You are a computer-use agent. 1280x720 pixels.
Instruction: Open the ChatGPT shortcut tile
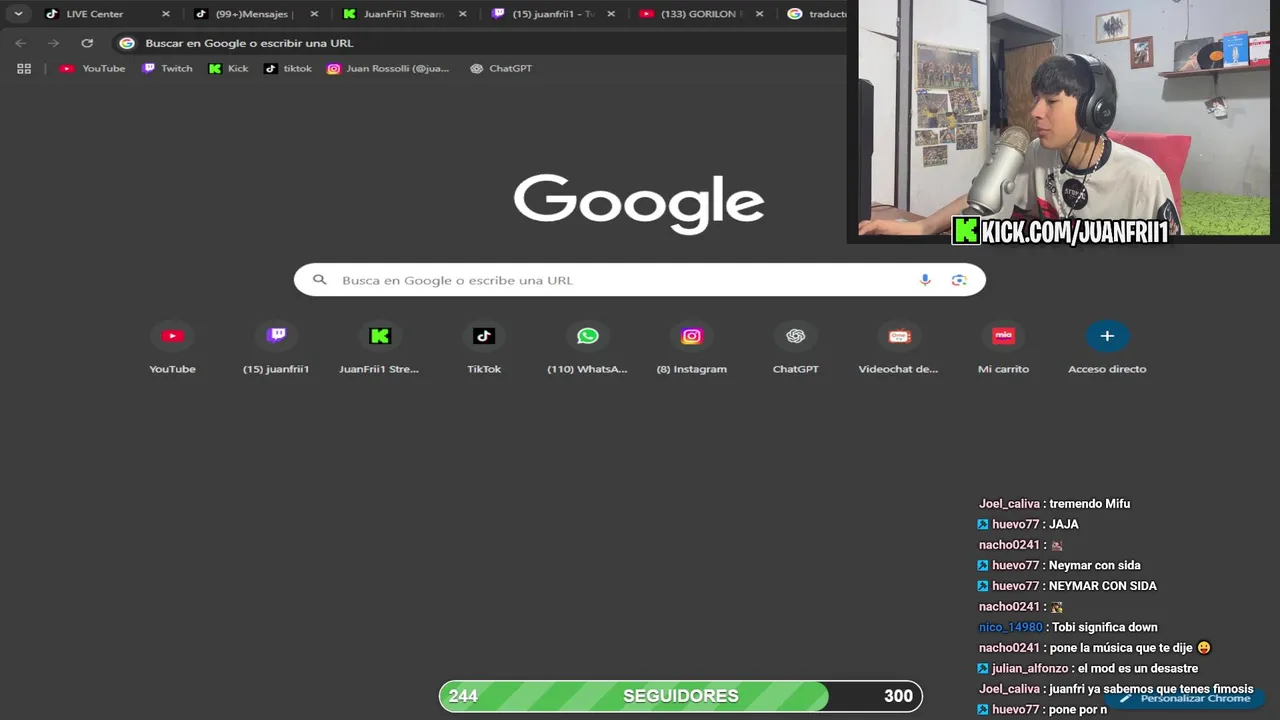(796, 347)
